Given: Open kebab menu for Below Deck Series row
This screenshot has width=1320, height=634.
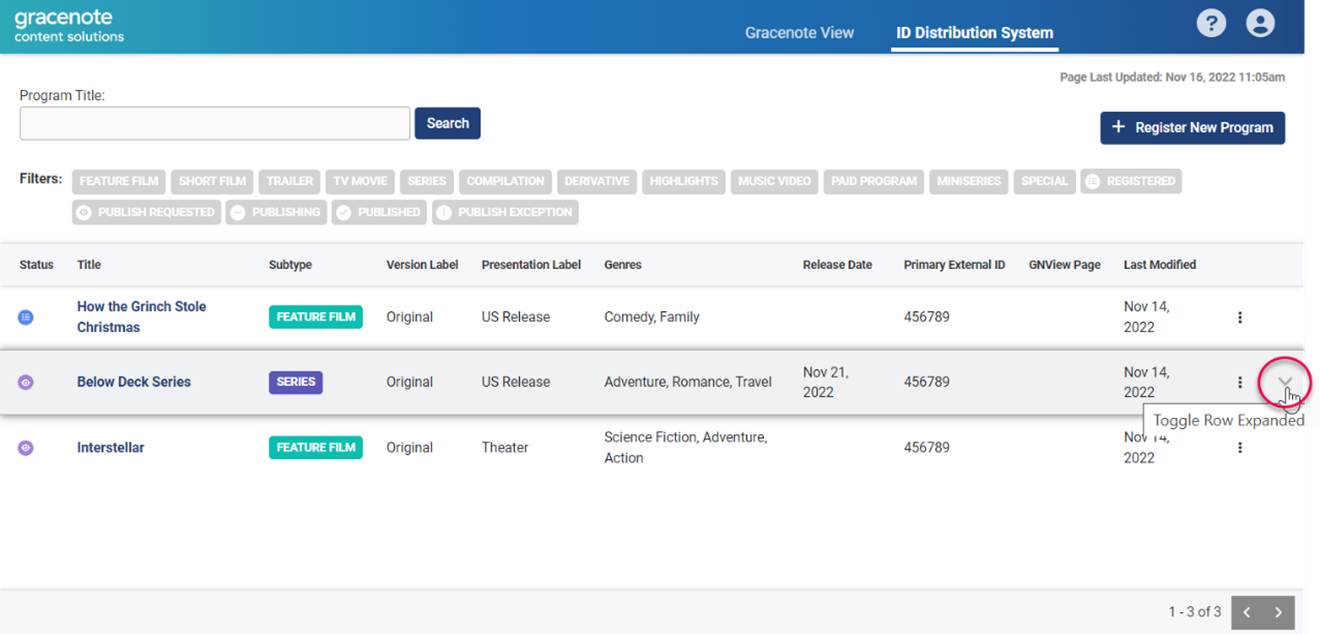Looking at the screenshot, I should point(1240,382).
